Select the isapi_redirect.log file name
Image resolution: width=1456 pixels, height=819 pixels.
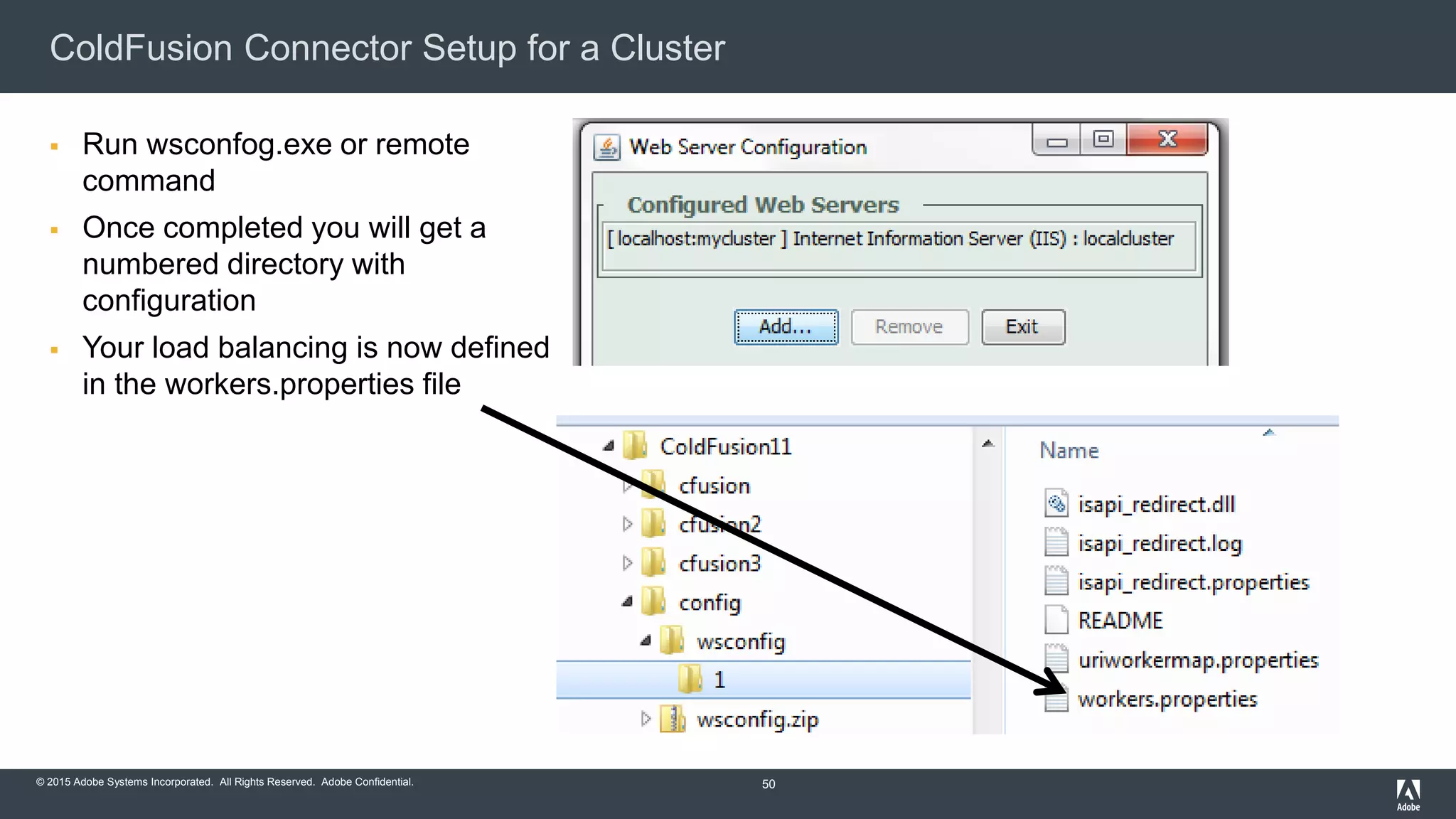(1160, 544)
